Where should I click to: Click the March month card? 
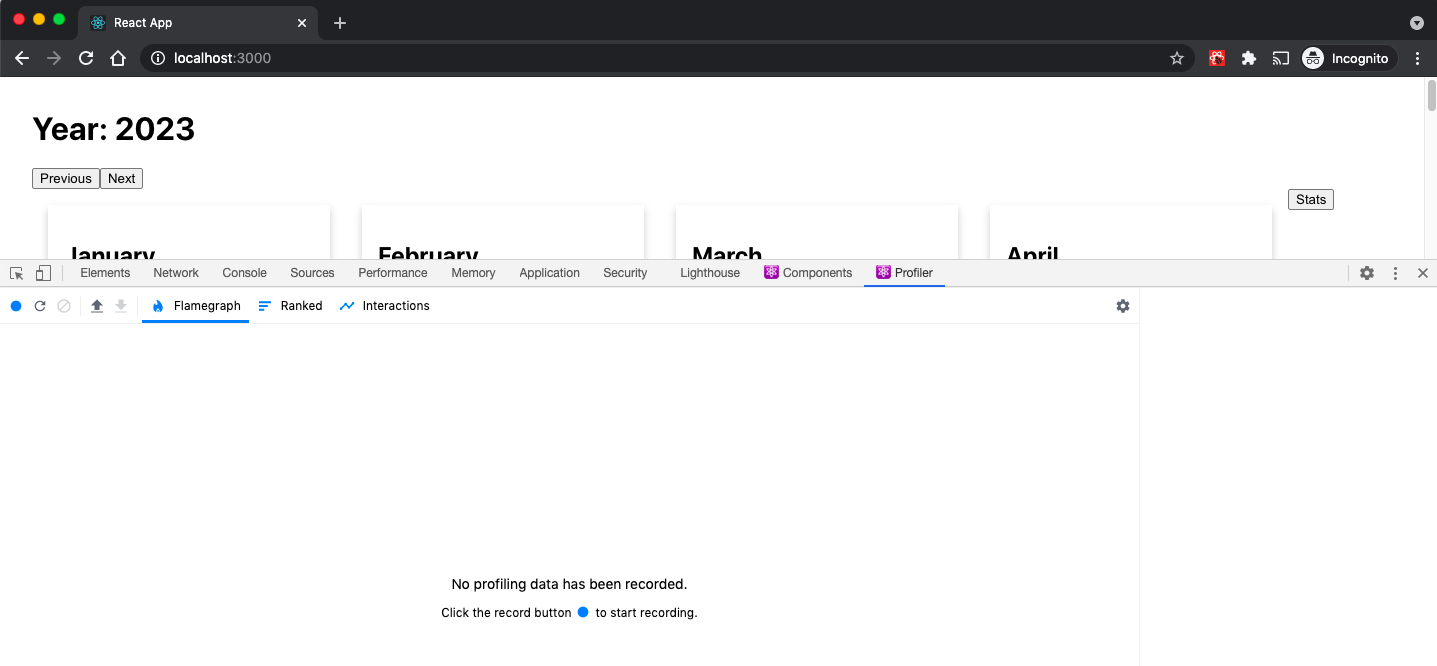tap(817, 233)
